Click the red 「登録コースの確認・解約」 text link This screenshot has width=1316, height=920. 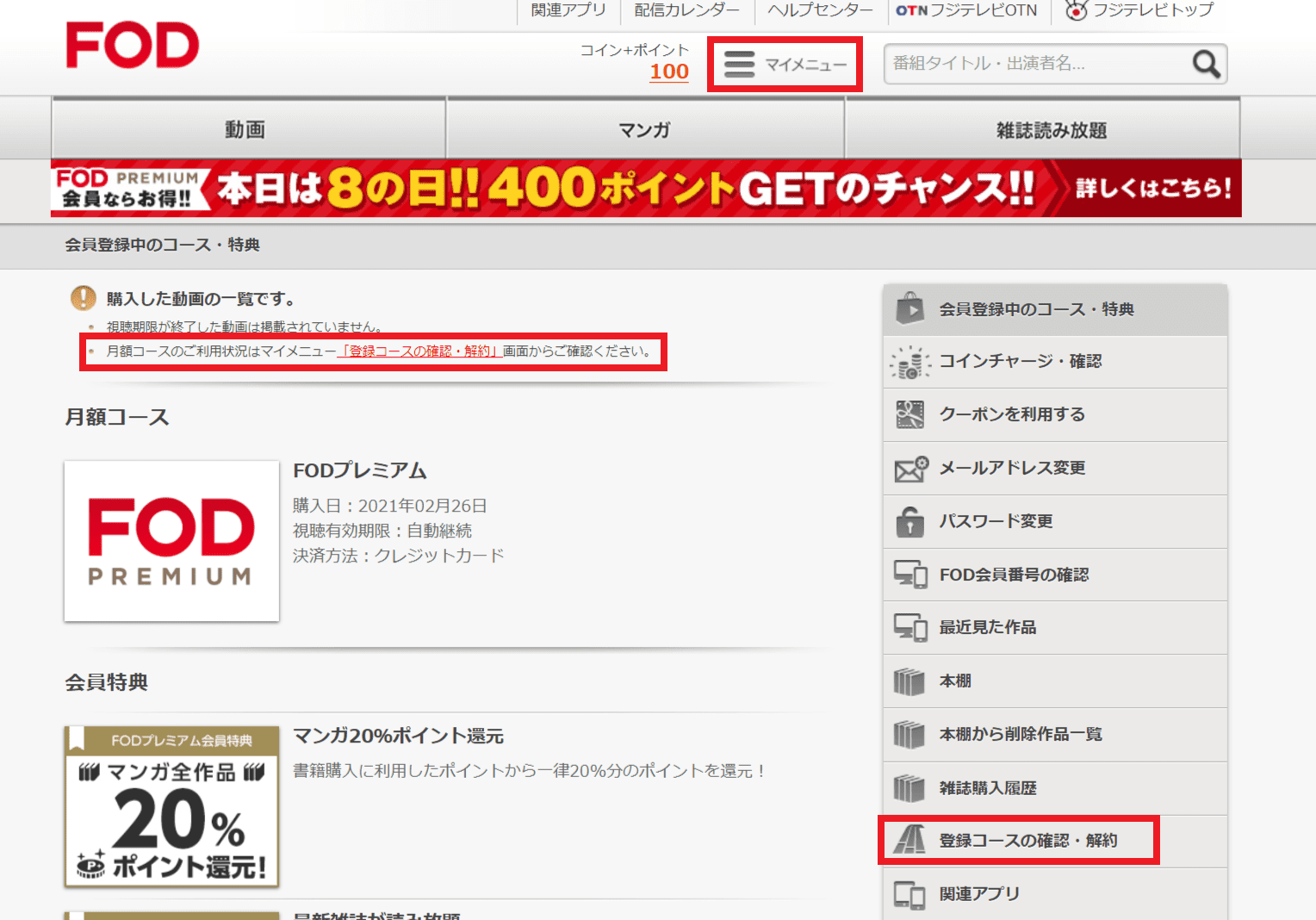tap(419, 351)
